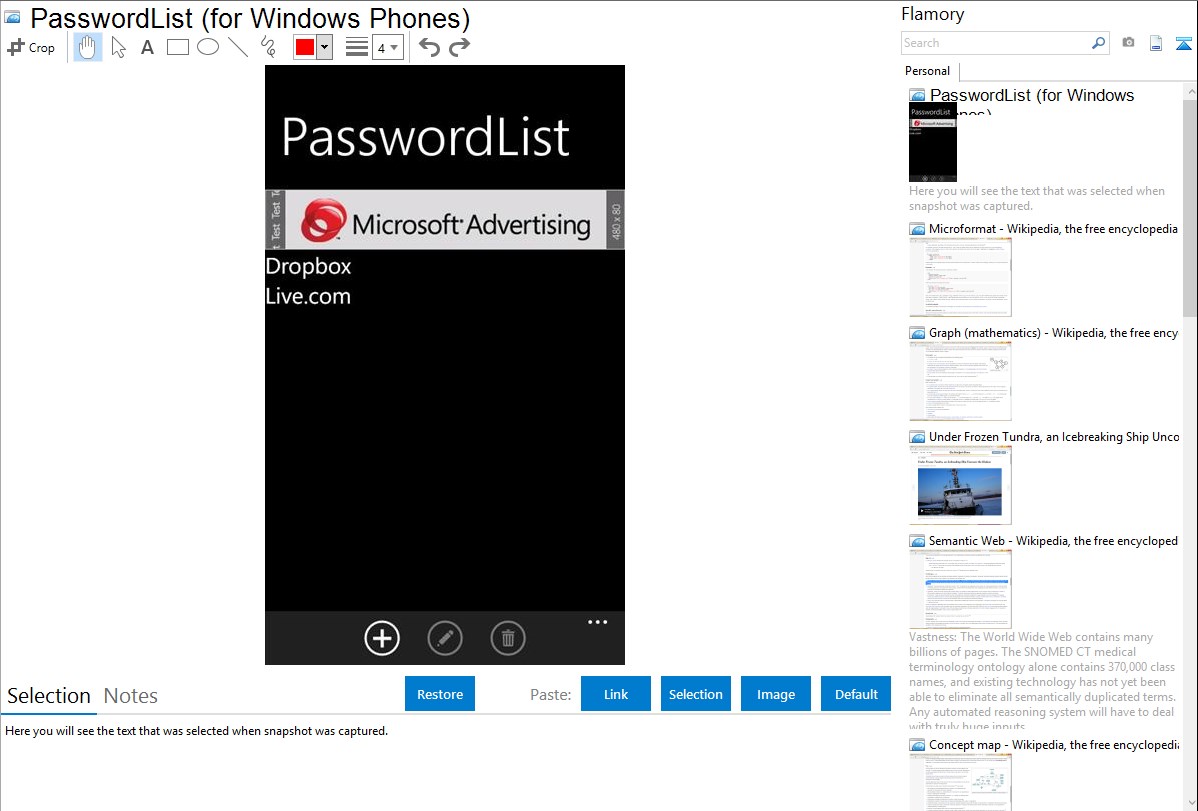Click the Paste Image button
The image size is (1198, 811).
click(x=775, y=694)
